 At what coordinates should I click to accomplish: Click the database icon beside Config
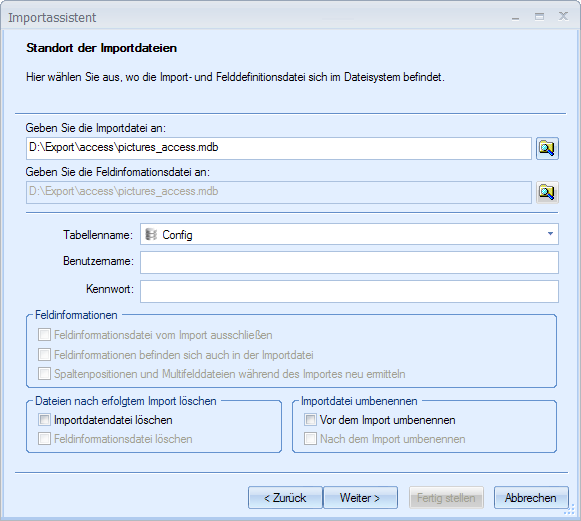click(151, 234)
